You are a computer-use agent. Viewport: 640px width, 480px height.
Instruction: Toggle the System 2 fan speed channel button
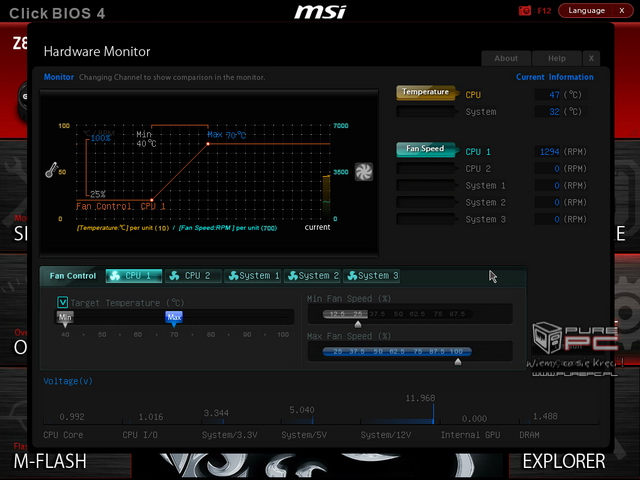(x=426, y=202)
